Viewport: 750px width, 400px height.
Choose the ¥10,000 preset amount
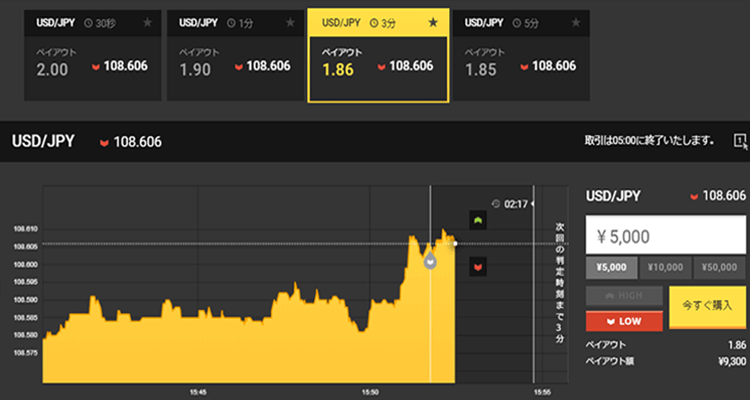665,267
